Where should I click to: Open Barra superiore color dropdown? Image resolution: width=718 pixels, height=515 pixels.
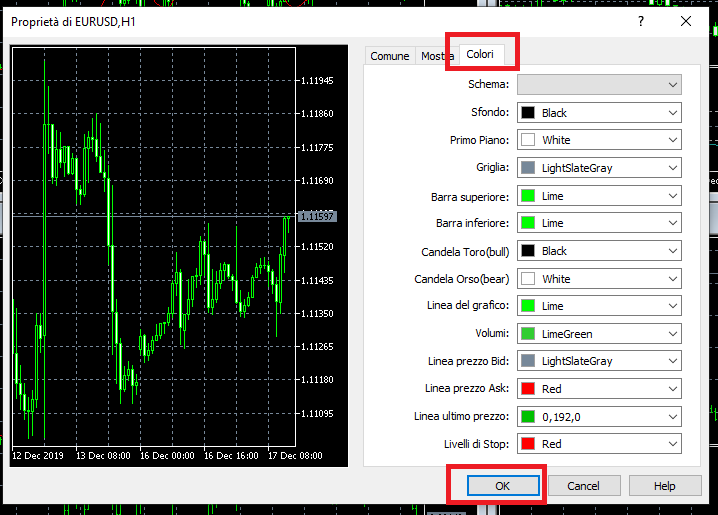599,196
